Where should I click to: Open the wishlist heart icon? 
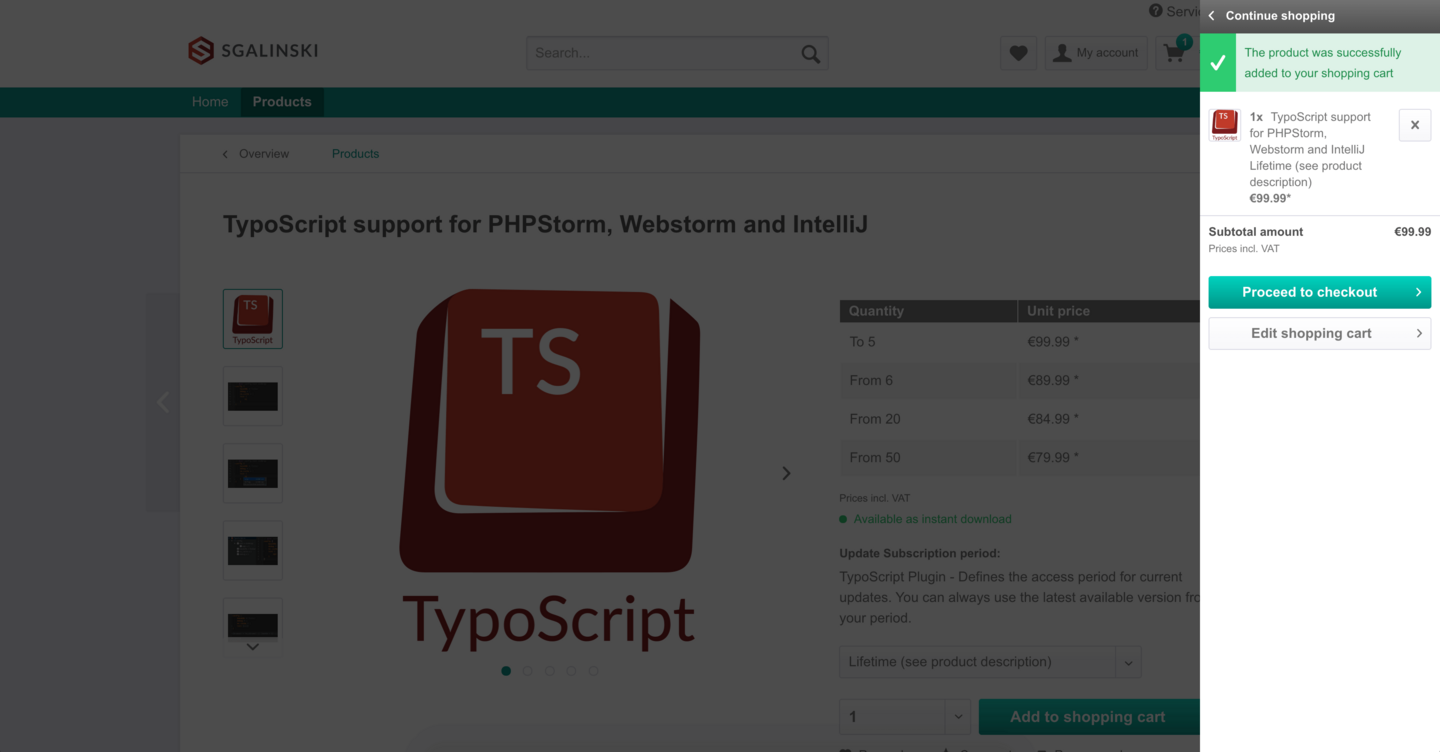tap(1018, 53)
